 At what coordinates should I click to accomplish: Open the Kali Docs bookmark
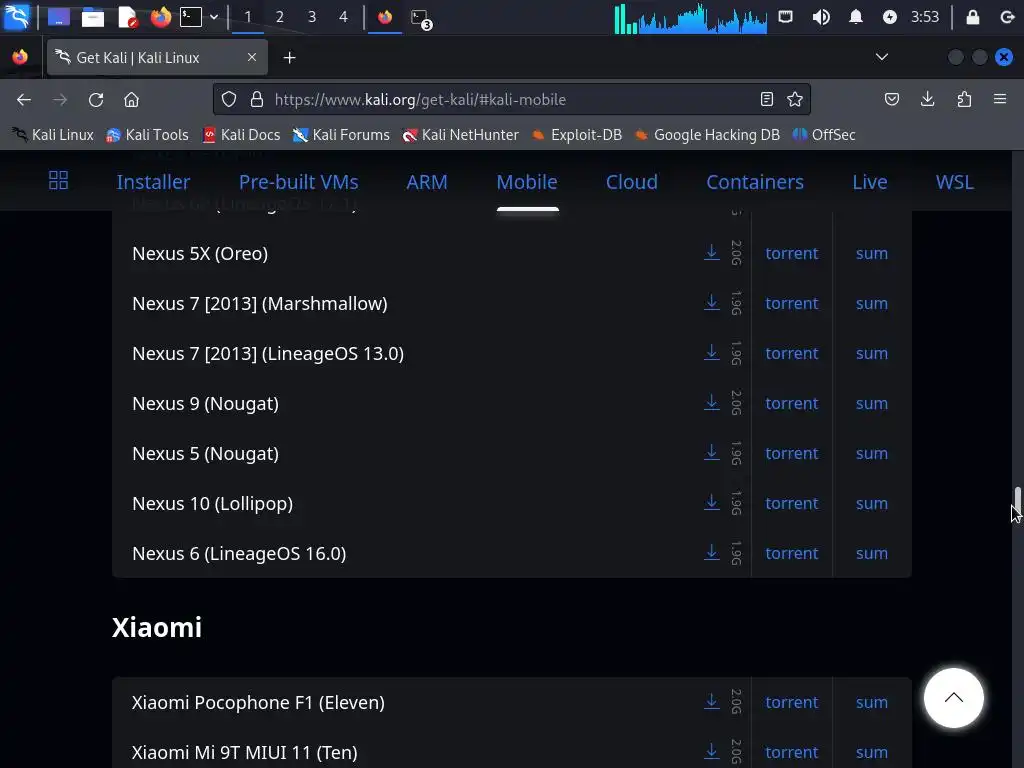[242, 135]
